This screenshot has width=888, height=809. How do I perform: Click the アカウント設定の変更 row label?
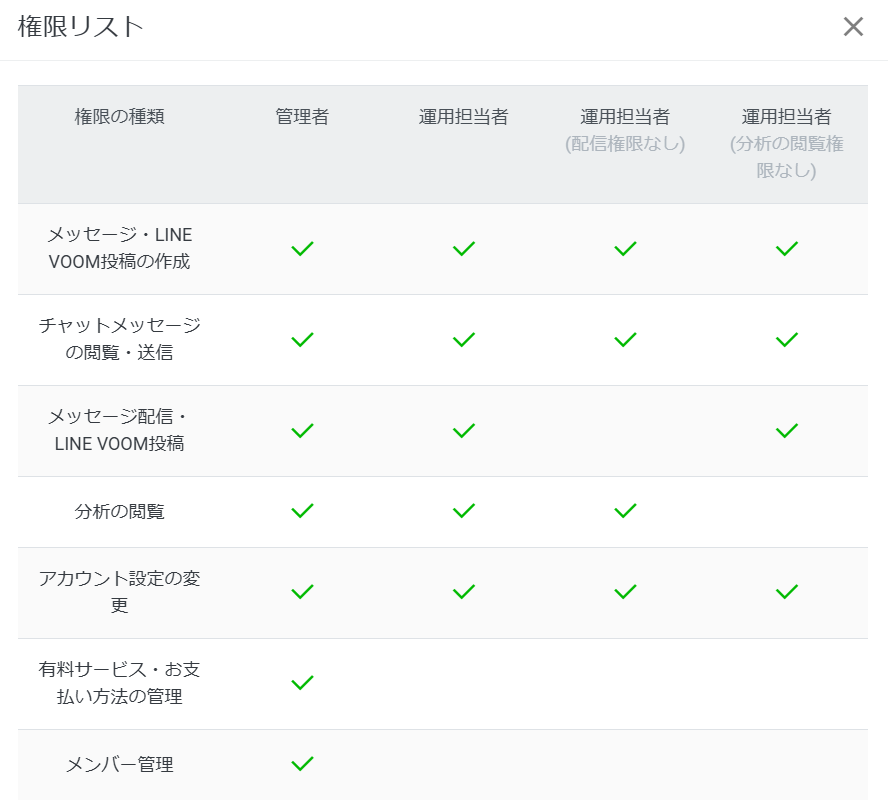pos(120,592)
